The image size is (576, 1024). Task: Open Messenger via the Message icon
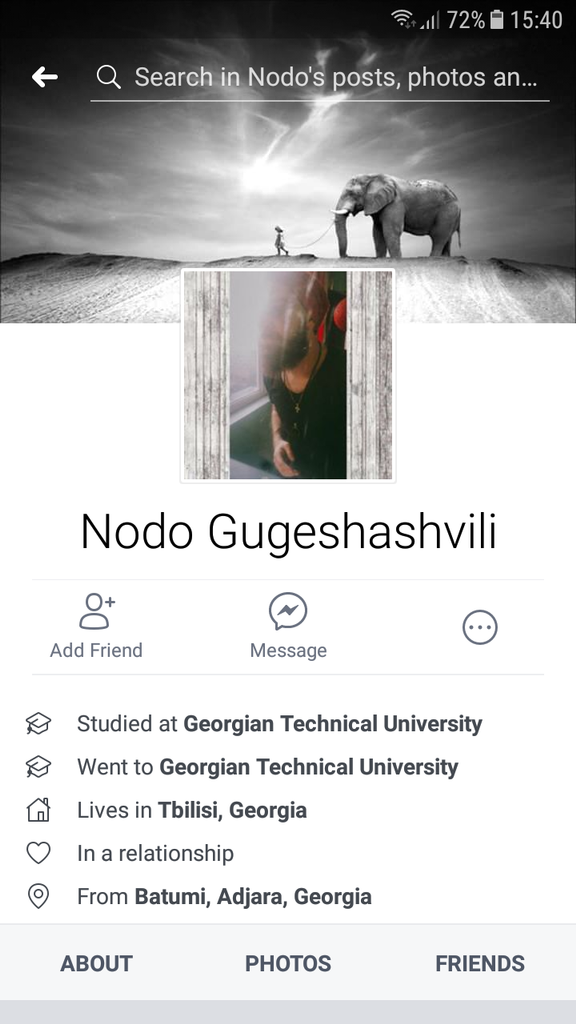click(x=288, y=611)
